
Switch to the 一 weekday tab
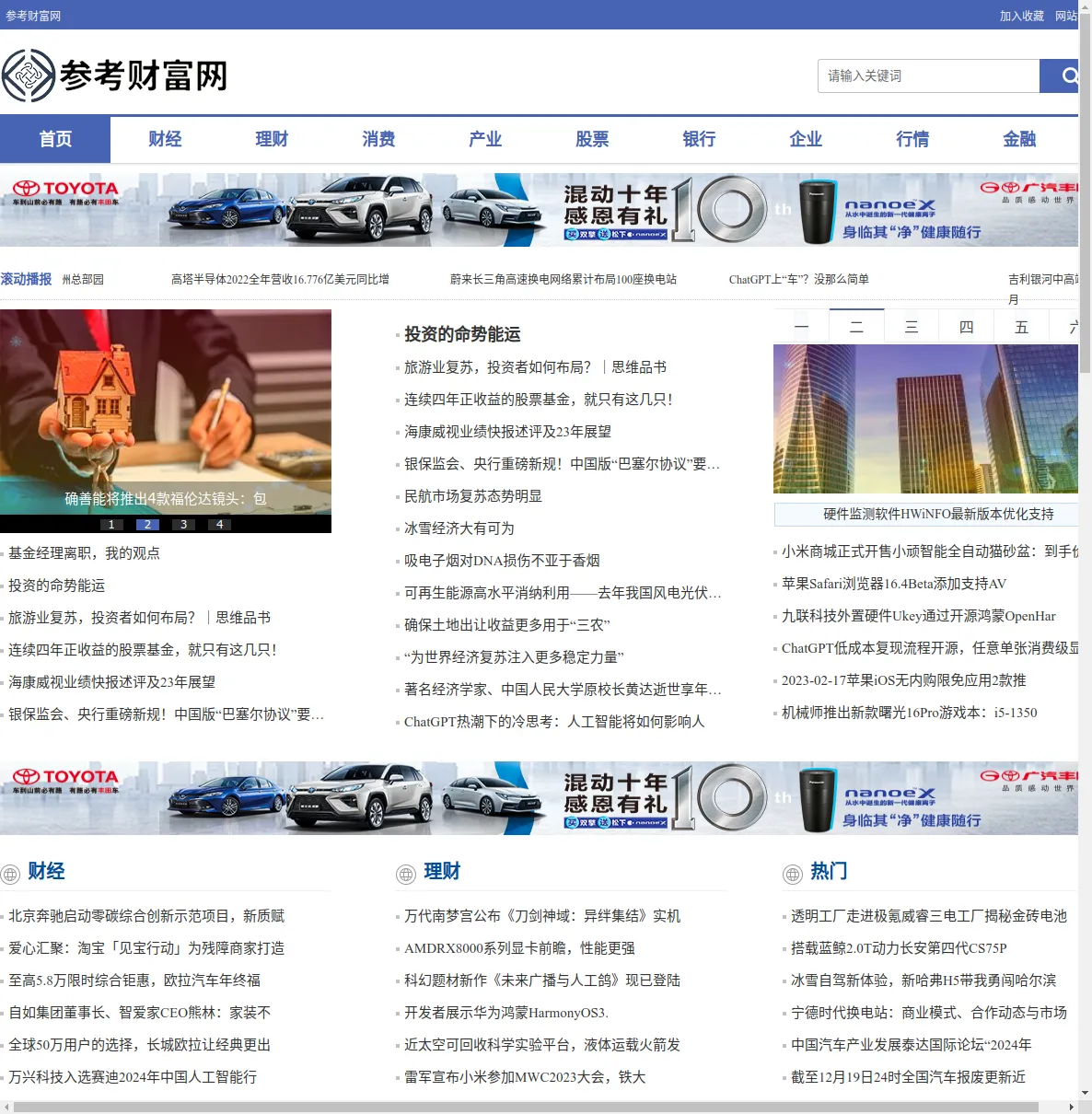[801, 327]
